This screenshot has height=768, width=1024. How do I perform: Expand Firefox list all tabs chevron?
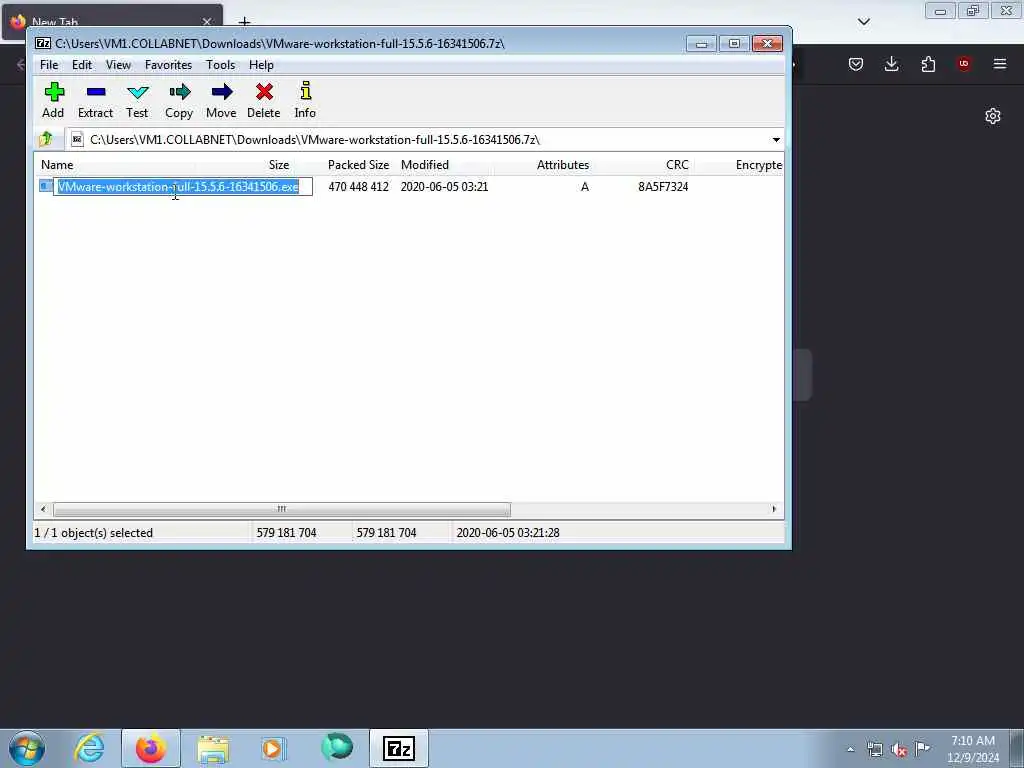click(864, 22)
